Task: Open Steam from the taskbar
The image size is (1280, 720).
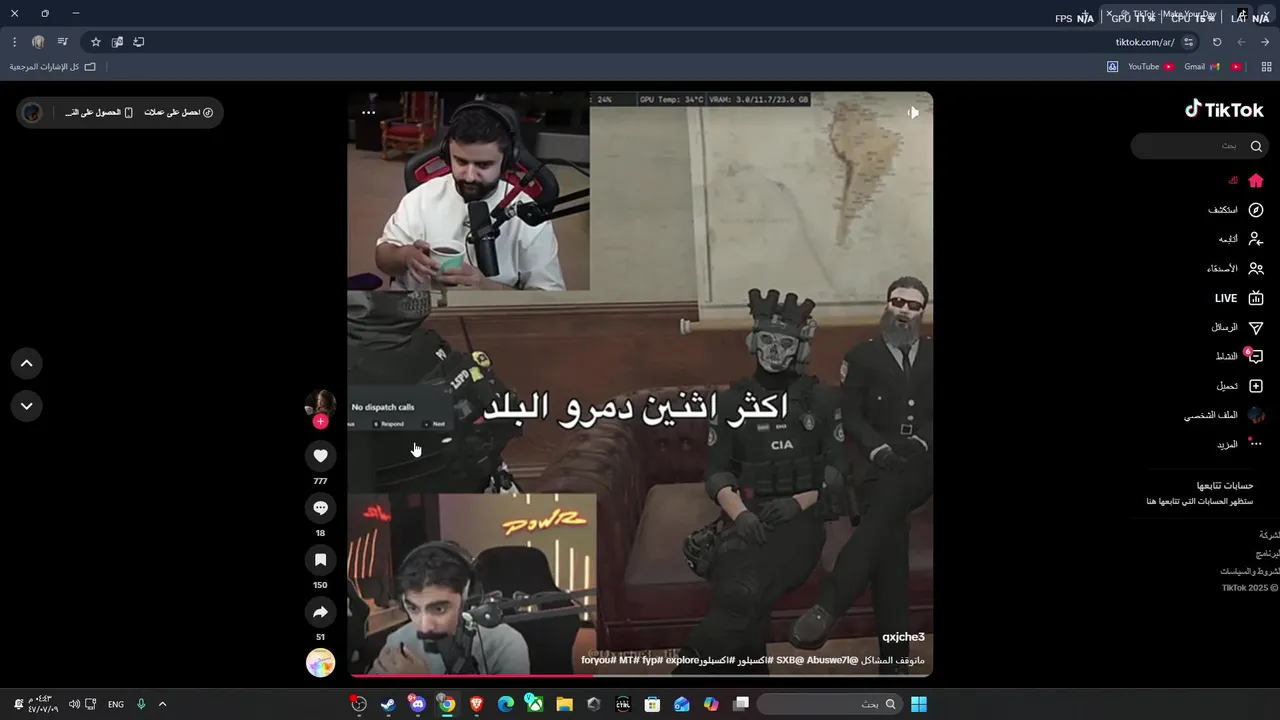Action: 388,704
